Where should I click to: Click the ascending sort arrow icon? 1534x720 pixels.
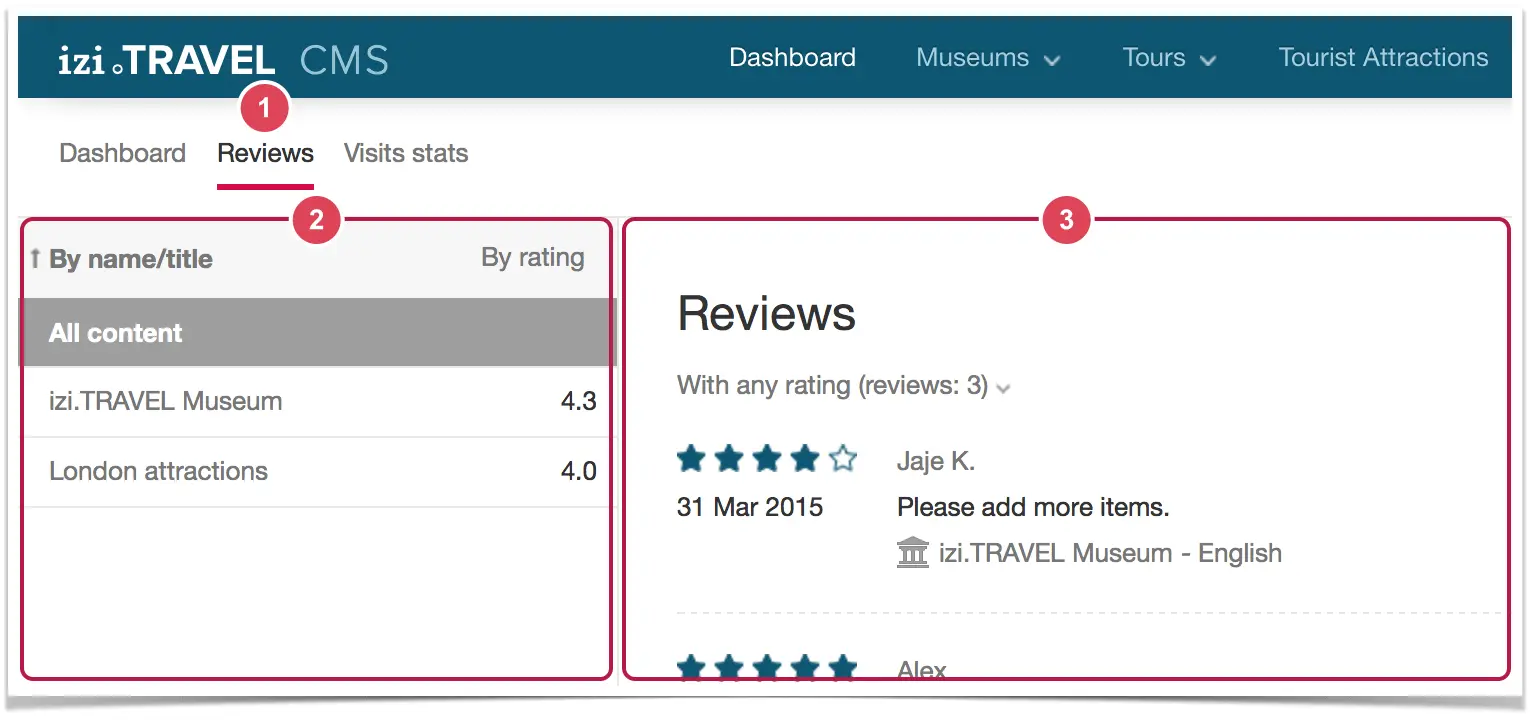(x=35, y=259)
